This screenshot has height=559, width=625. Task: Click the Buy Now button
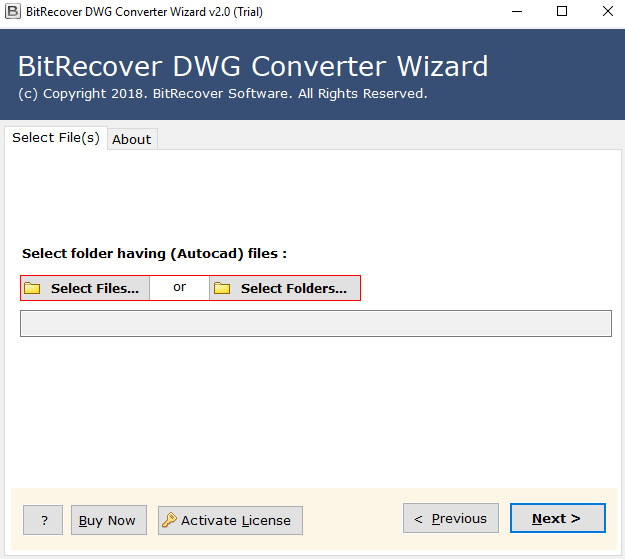pos(109,520)
